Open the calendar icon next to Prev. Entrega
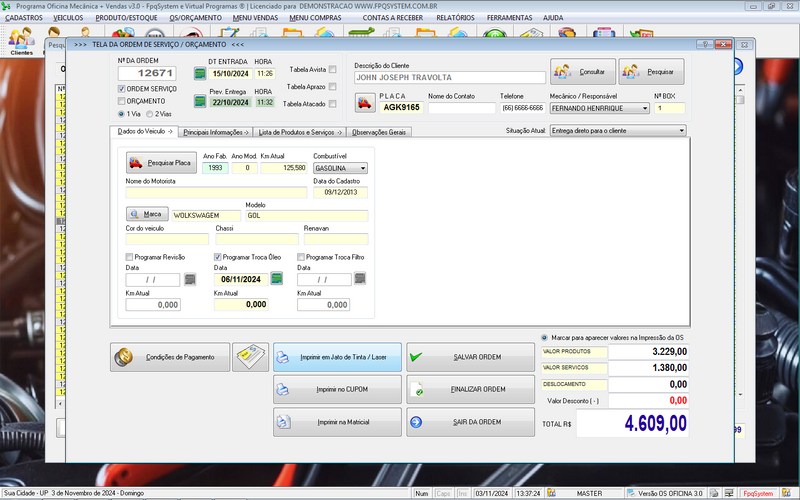This screenshot has width=800, height=500. (200, 102)
